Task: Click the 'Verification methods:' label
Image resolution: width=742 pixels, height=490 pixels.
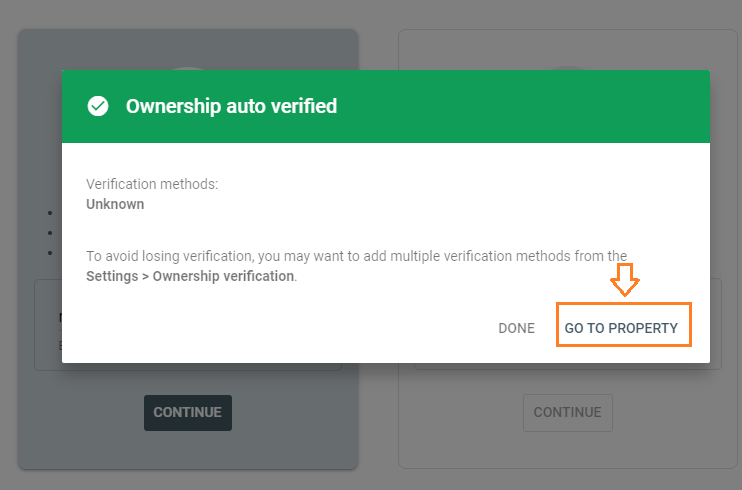Action: [152, 184]
